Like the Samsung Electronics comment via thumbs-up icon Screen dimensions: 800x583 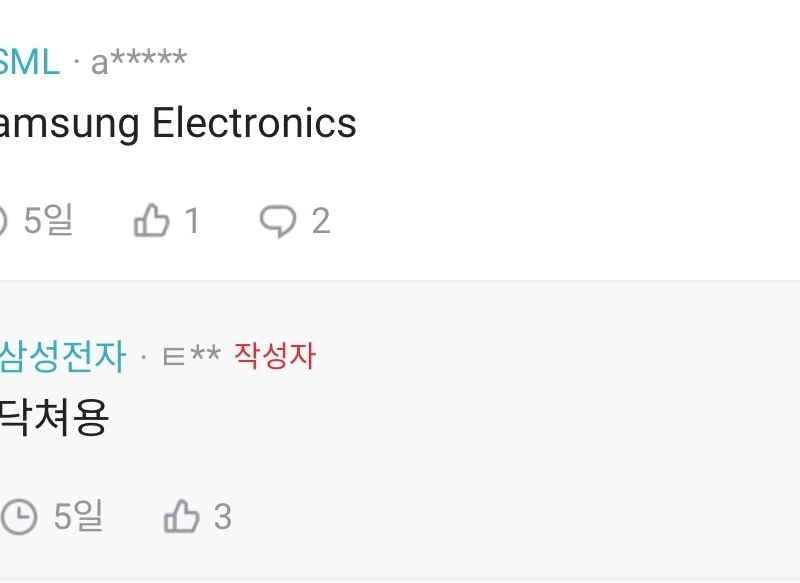[151, 220]
